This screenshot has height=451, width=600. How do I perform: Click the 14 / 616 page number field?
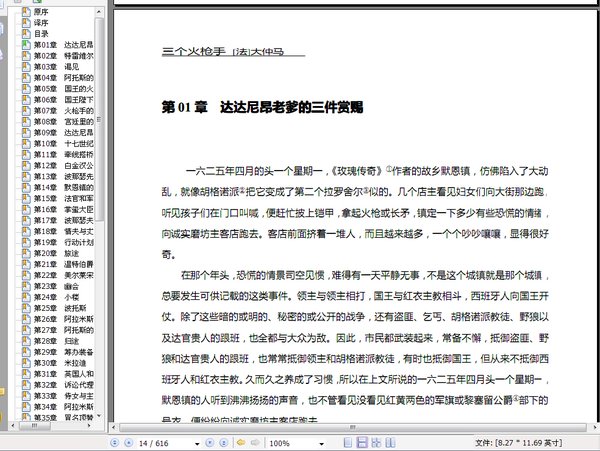165,443
